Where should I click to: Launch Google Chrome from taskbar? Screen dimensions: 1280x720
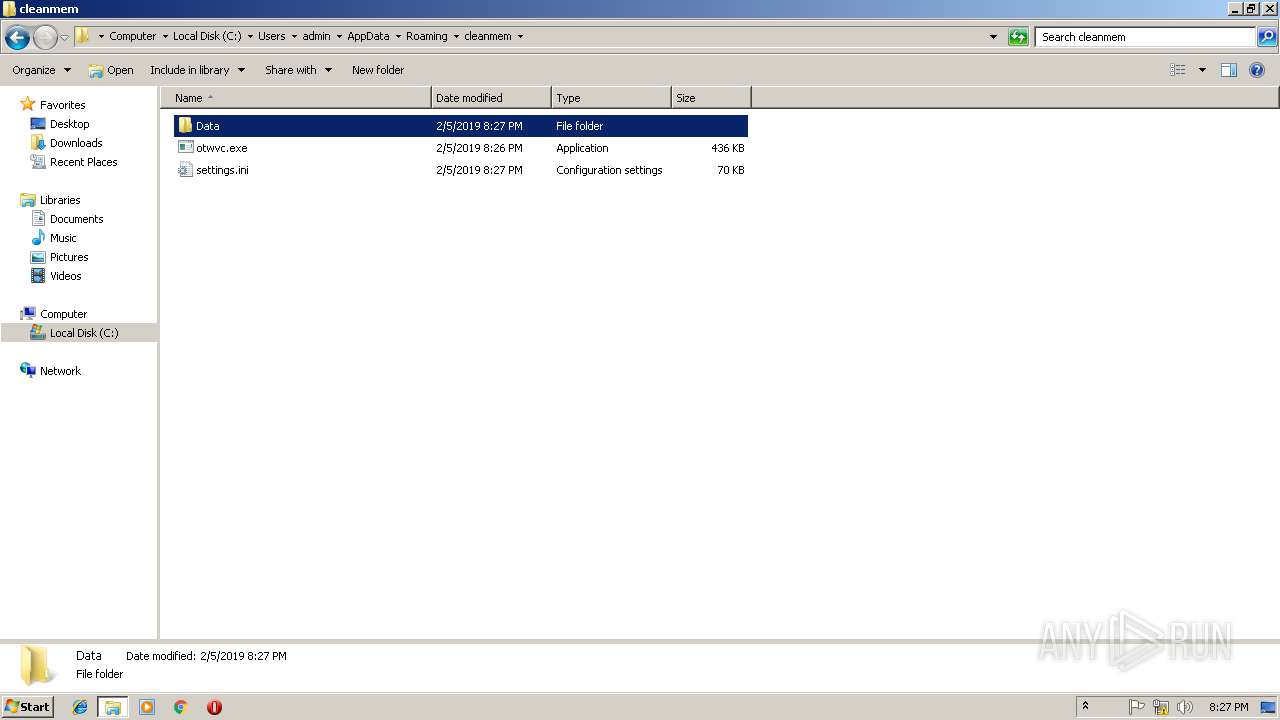[181, 707]
